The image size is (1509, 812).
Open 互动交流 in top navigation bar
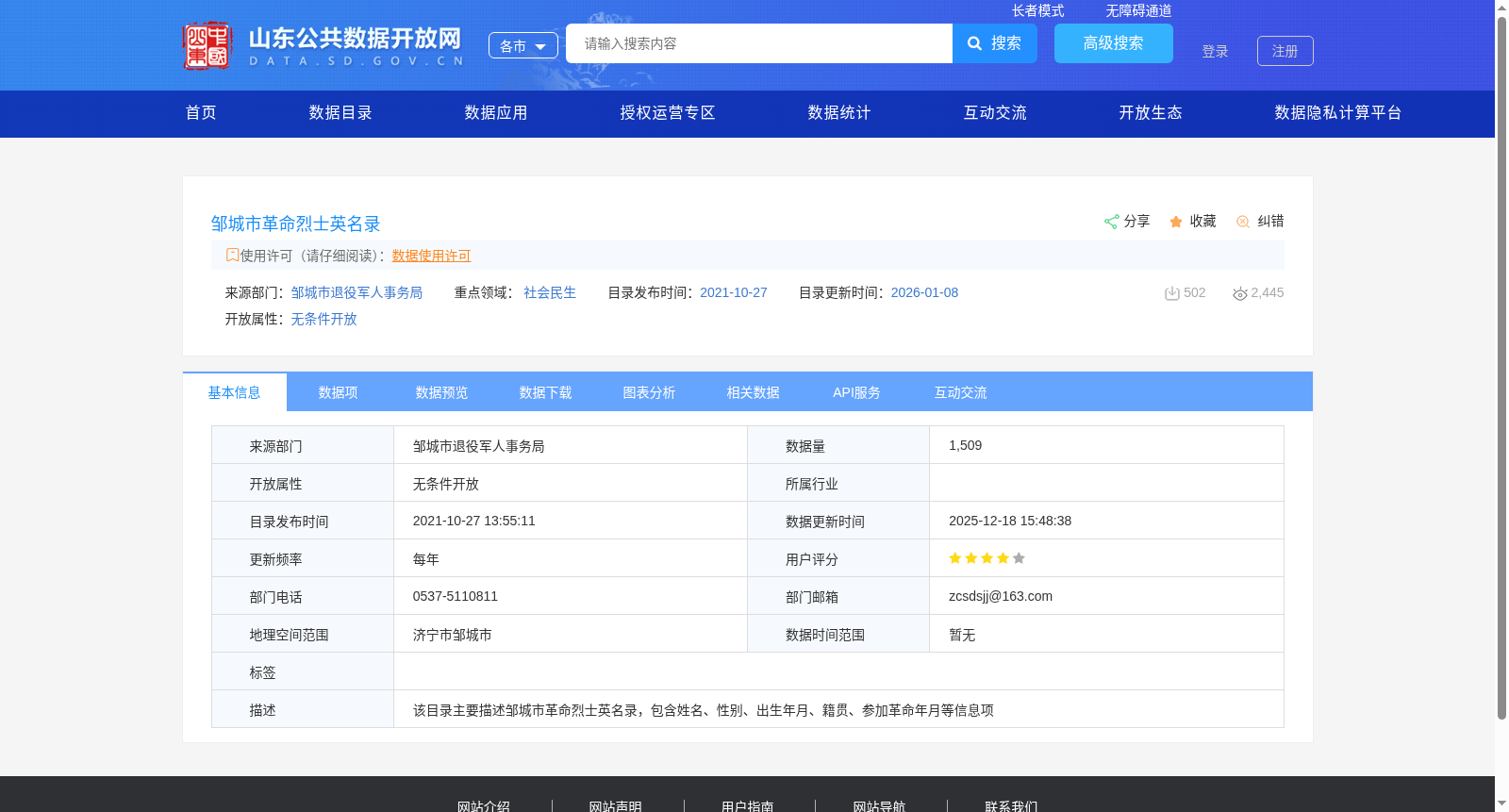(995, 113)
